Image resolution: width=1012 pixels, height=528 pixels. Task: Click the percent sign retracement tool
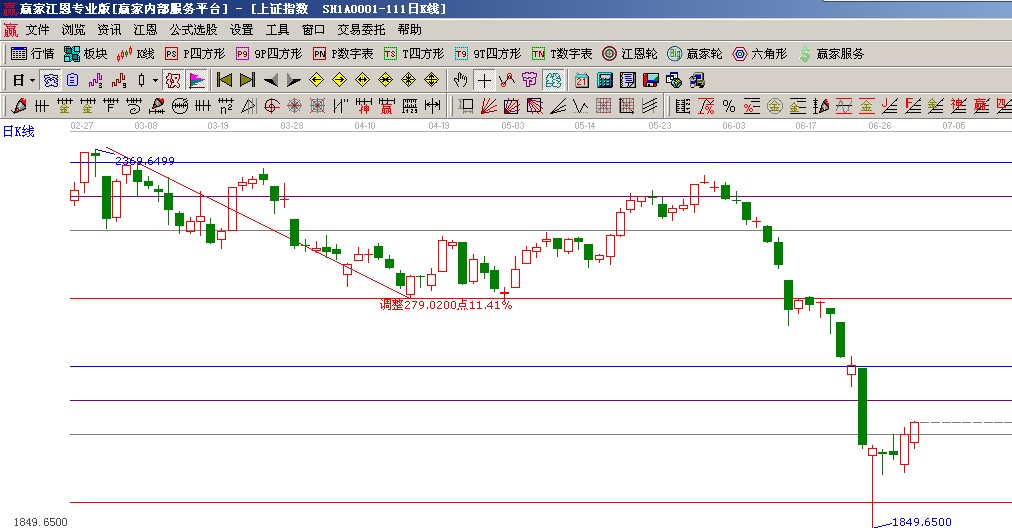[728, 105]
